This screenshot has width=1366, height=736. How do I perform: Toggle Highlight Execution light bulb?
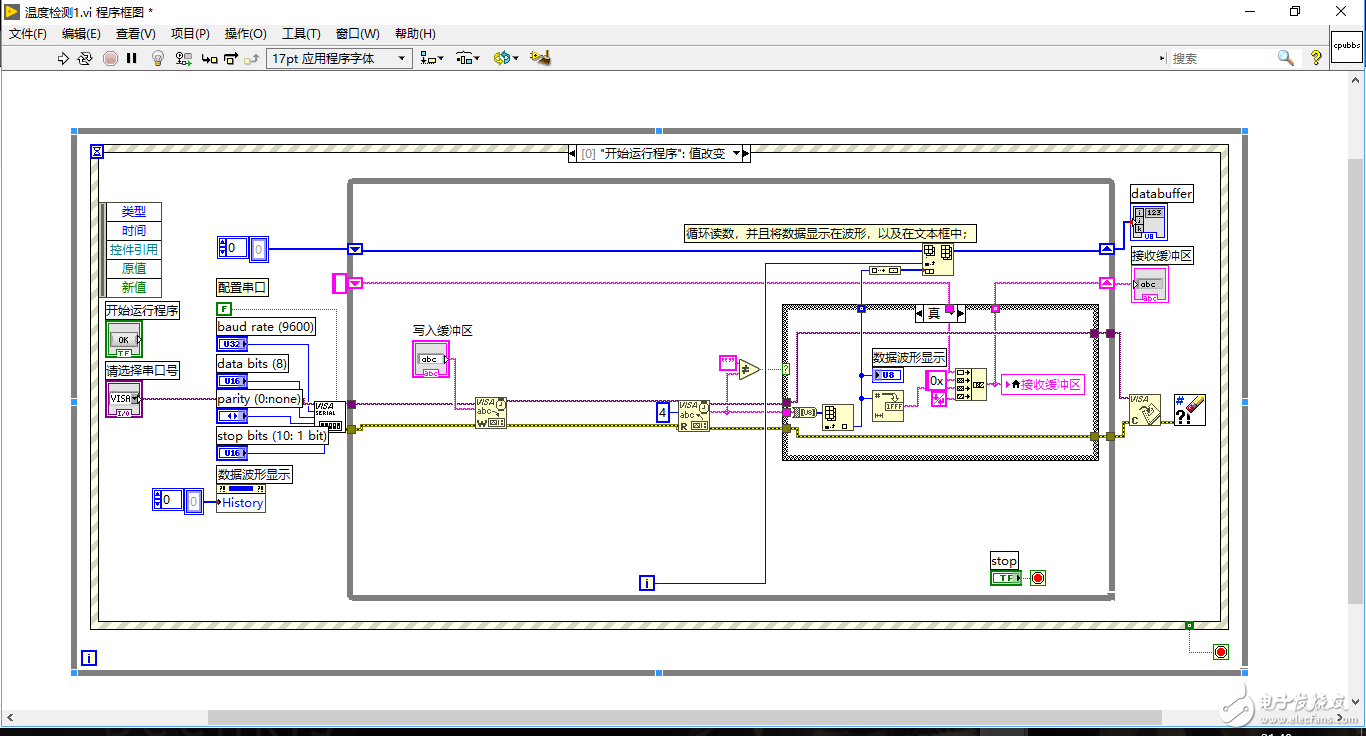(158, 59)
